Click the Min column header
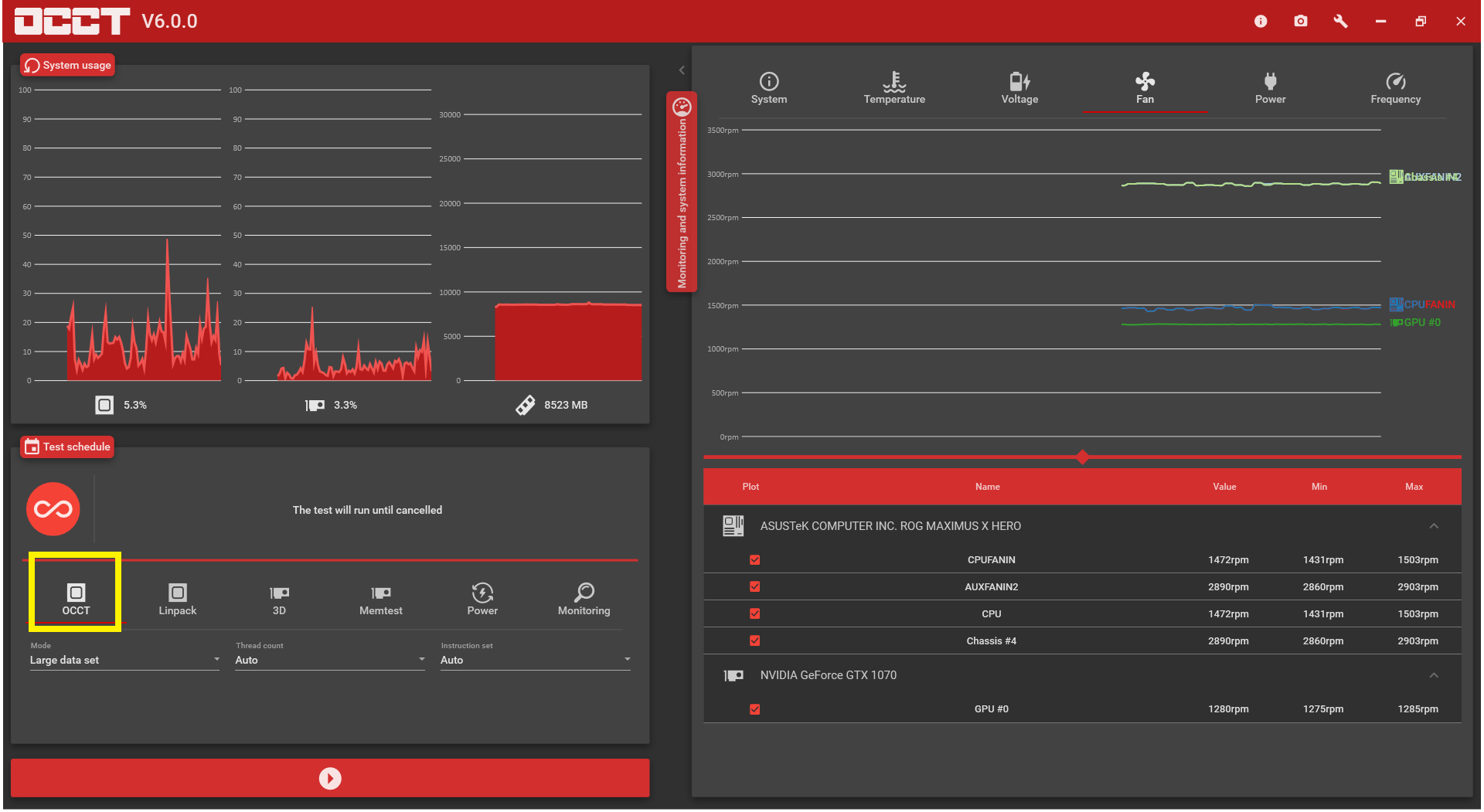 click(x=1319, y=487)
